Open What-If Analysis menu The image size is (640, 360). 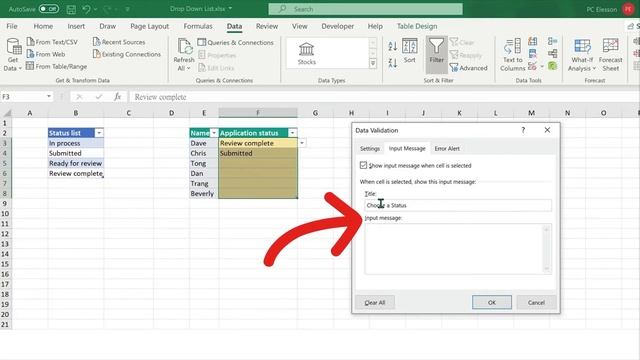pos(582,55)
